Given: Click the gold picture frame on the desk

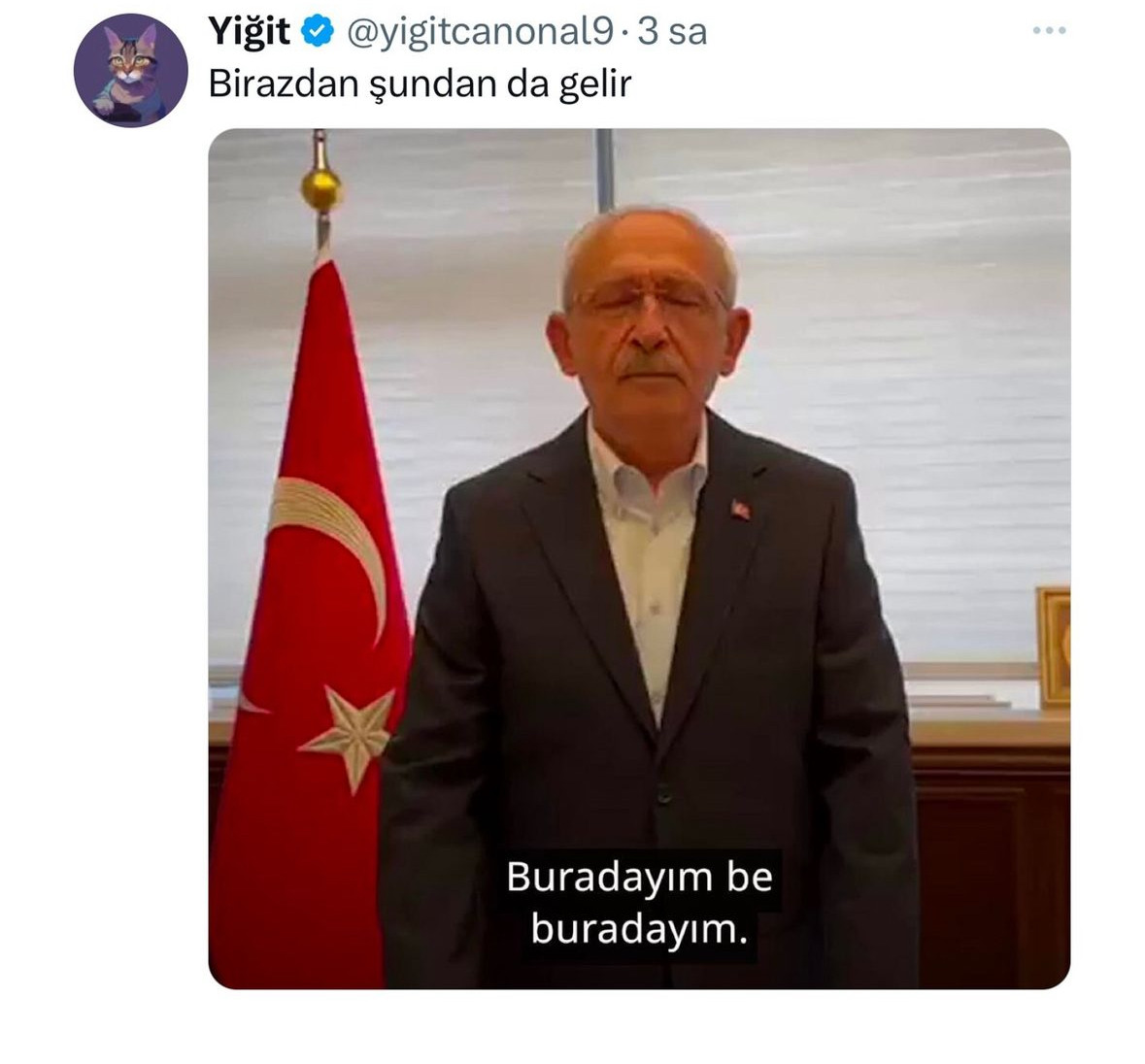Looking at the screenshot, I should pyautogui.click(x=1054, y=647).
